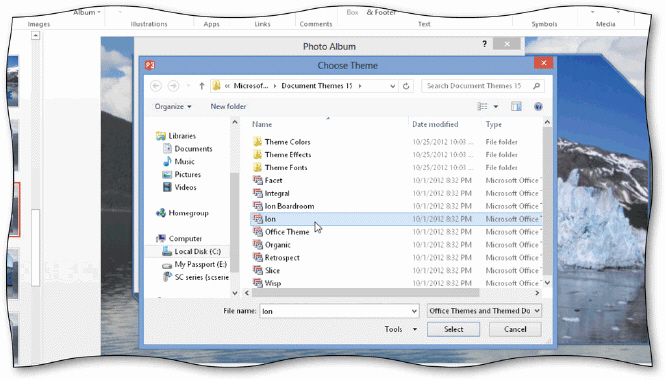
Task: Open the Office Themes file type dropdown
Action: pos(484,311)
